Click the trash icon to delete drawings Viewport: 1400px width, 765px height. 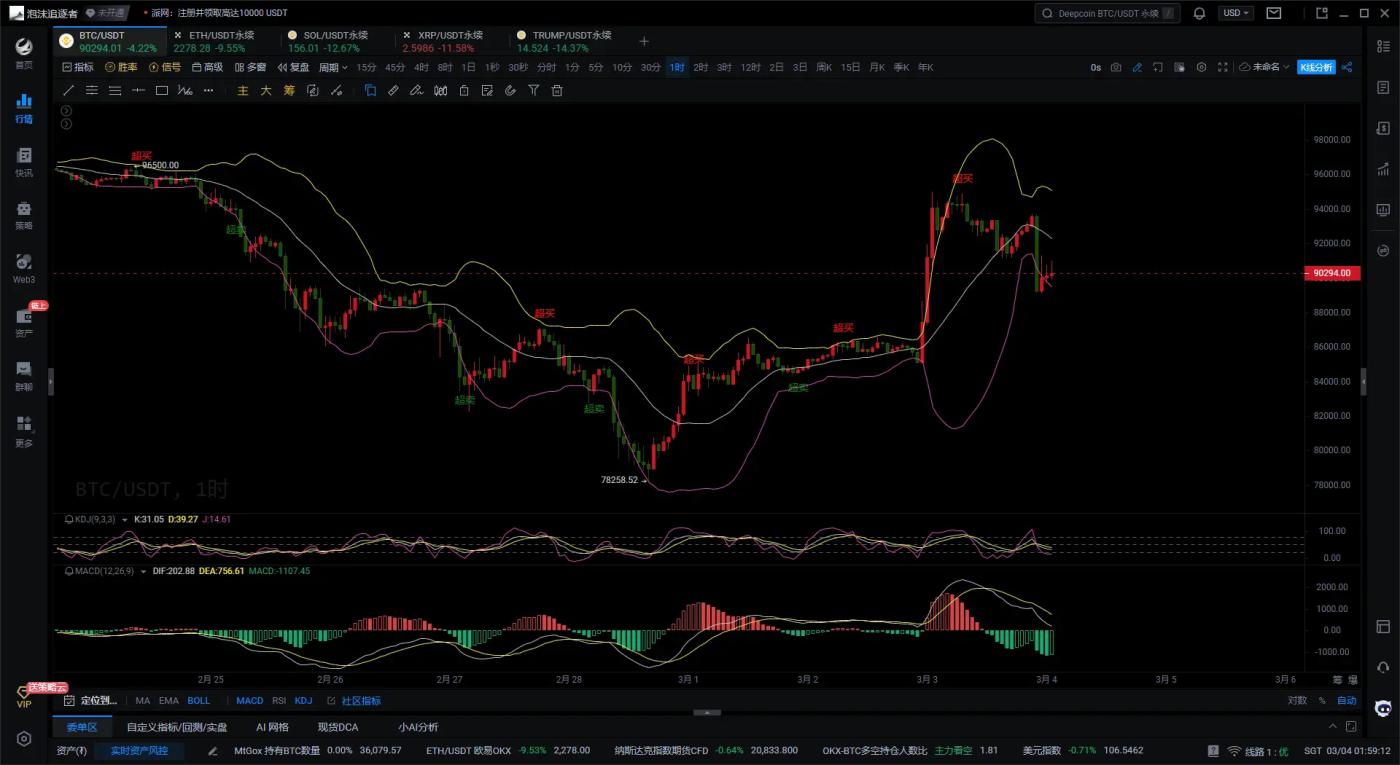557,90
